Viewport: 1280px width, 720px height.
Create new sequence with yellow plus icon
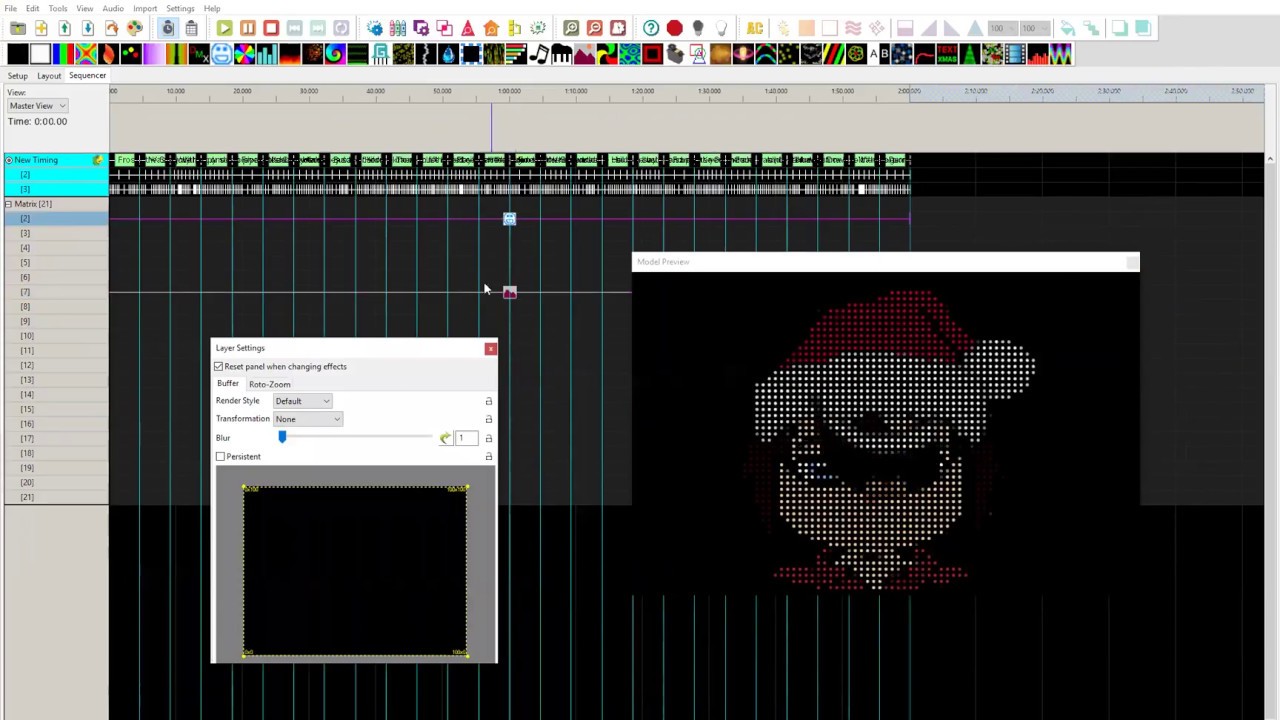41,28
